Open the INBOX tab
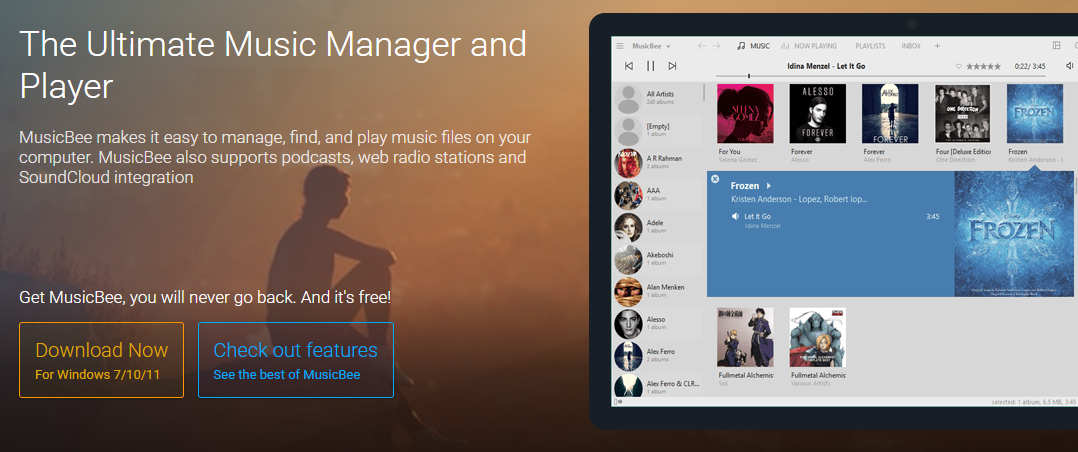 pyautogui.click(x=911, y=46)
